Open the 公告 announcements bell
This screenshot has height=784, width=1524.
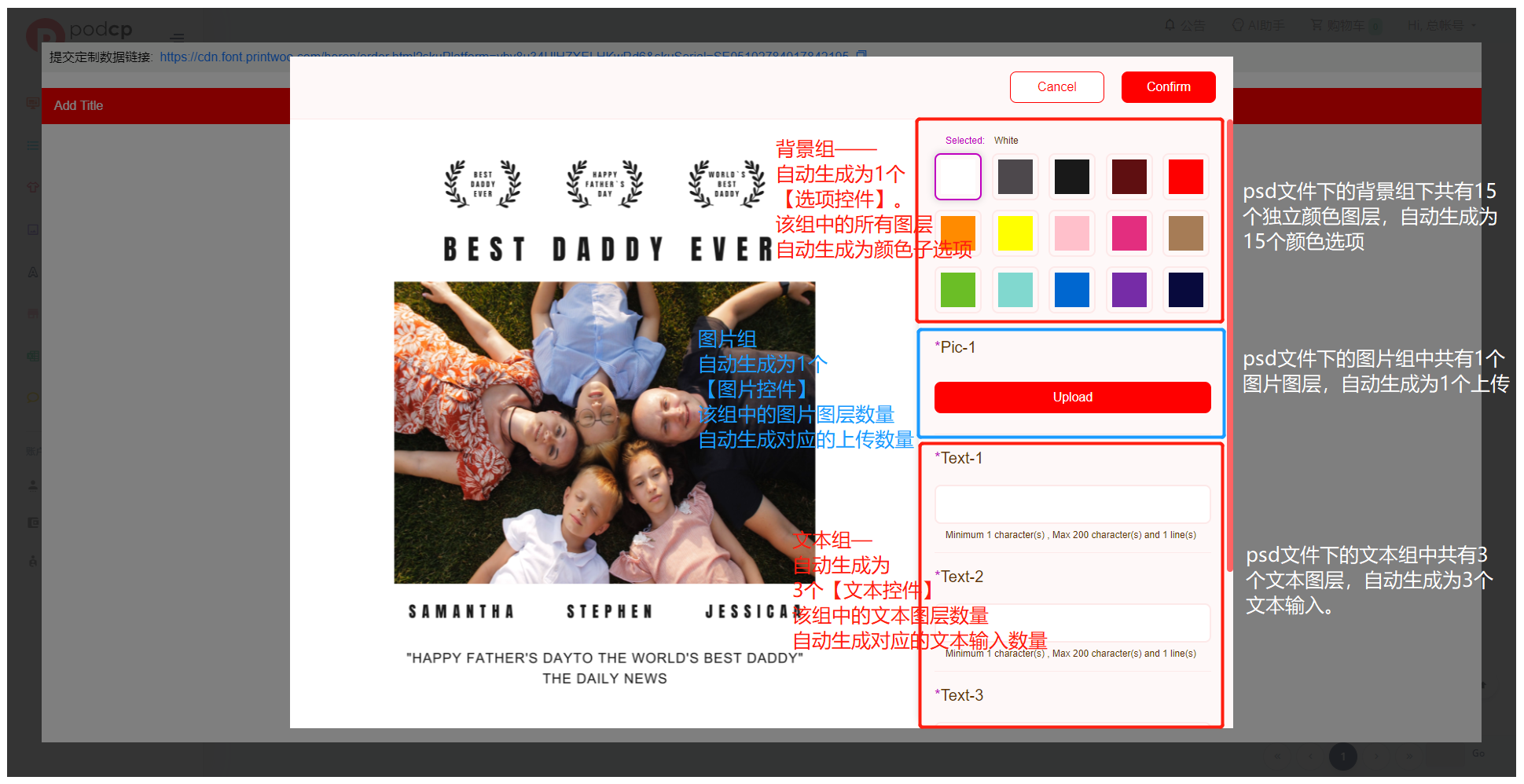coord(1184,26)
